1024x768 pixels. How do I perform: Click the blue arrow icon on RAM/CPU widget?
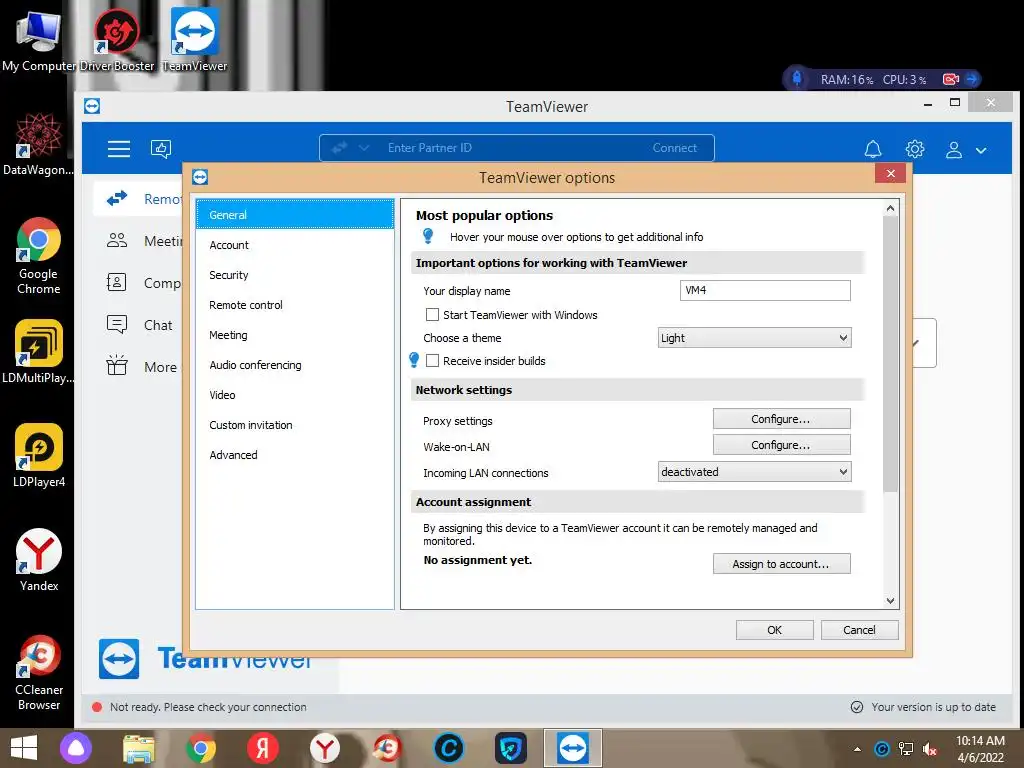(972, 79)
